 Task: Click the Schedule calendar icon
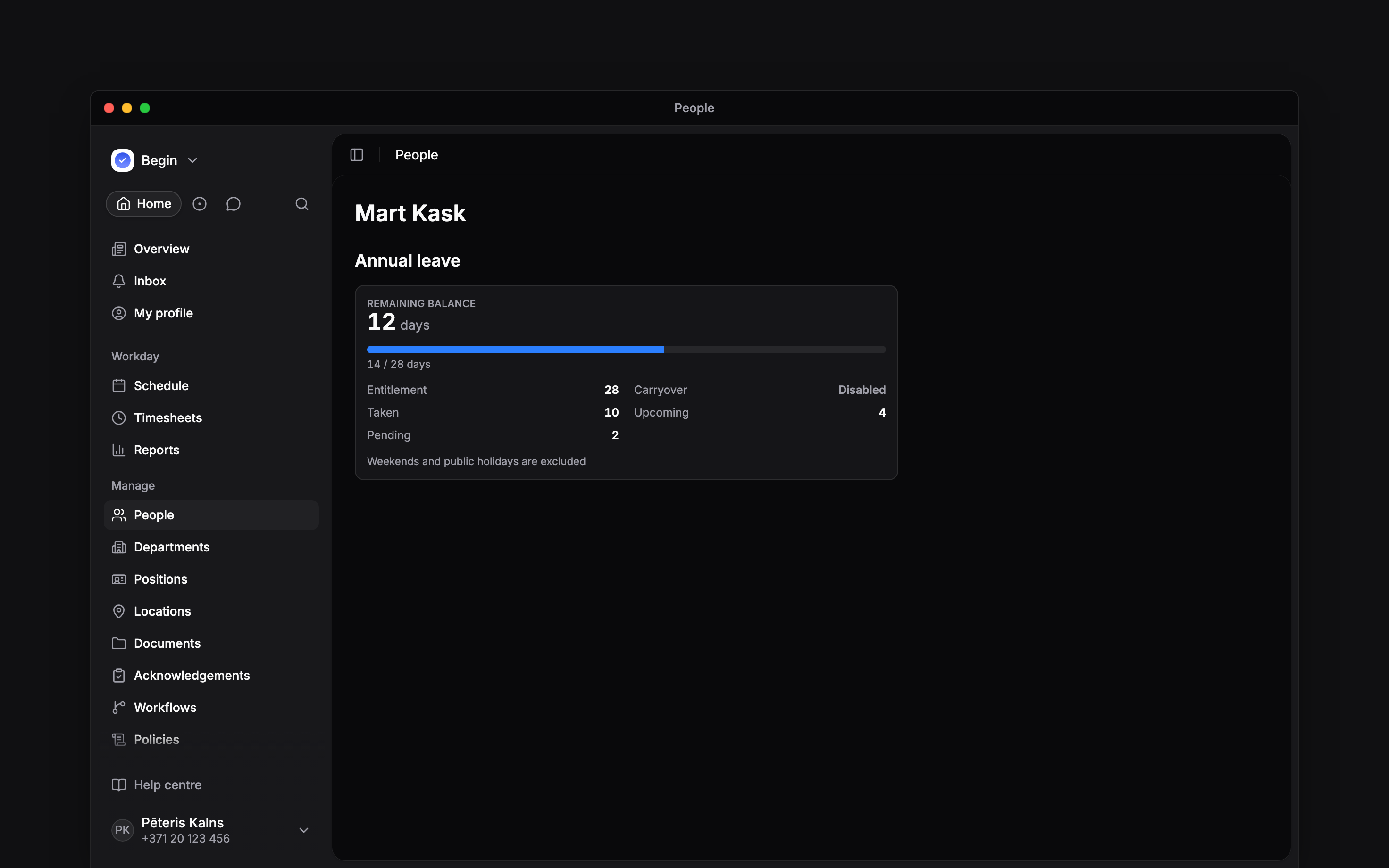(119, 386)
